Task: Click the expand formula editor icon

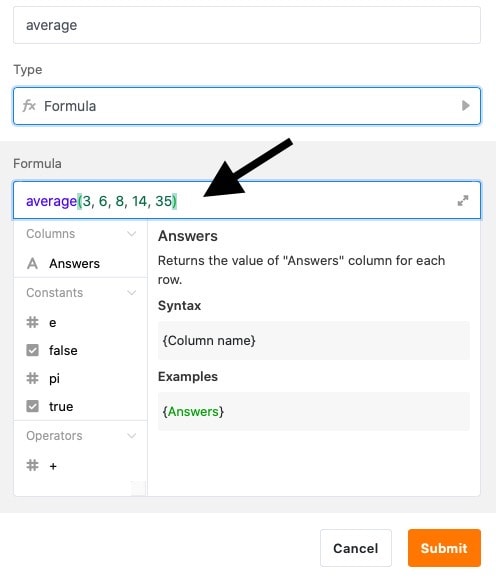Action: coord(463,201)
